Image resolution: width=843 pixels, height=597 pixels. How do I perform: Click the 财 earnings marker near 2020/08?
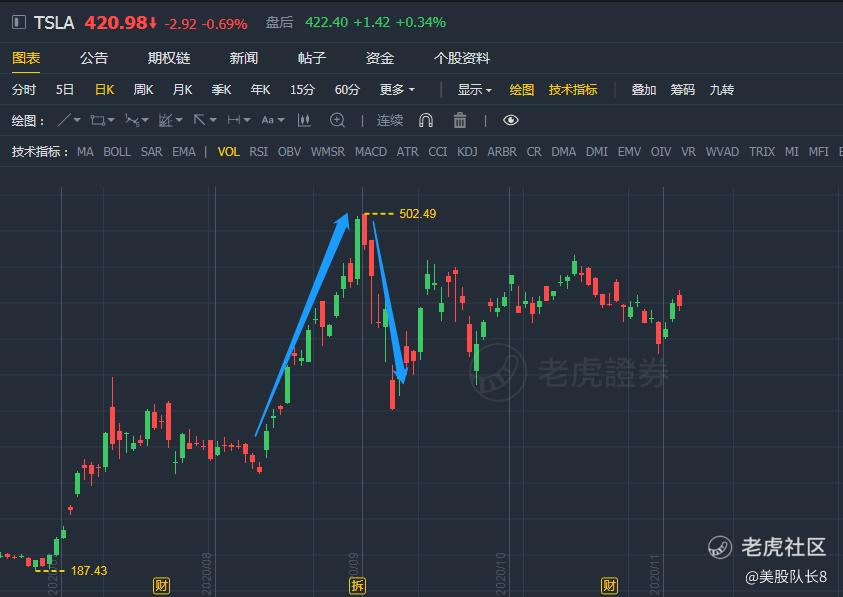pyautogui.click(x=161, y=585)
